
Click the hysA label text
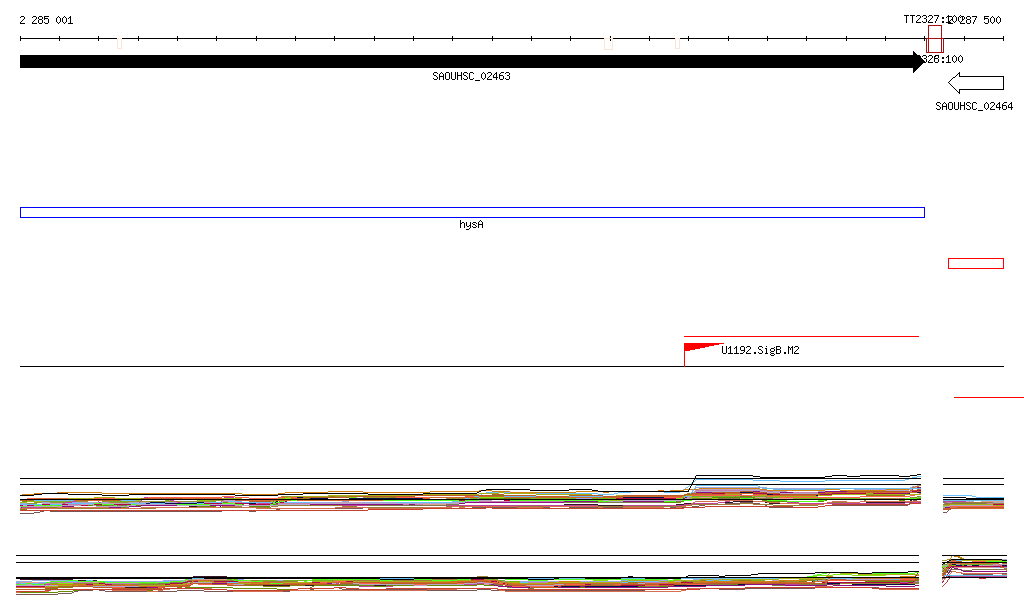click(471, 225)
